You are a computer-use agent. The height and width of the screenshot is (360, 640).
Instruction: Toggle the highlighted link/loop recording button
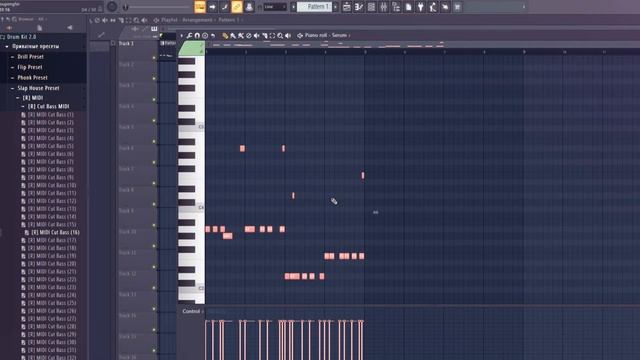coord(237,7)
